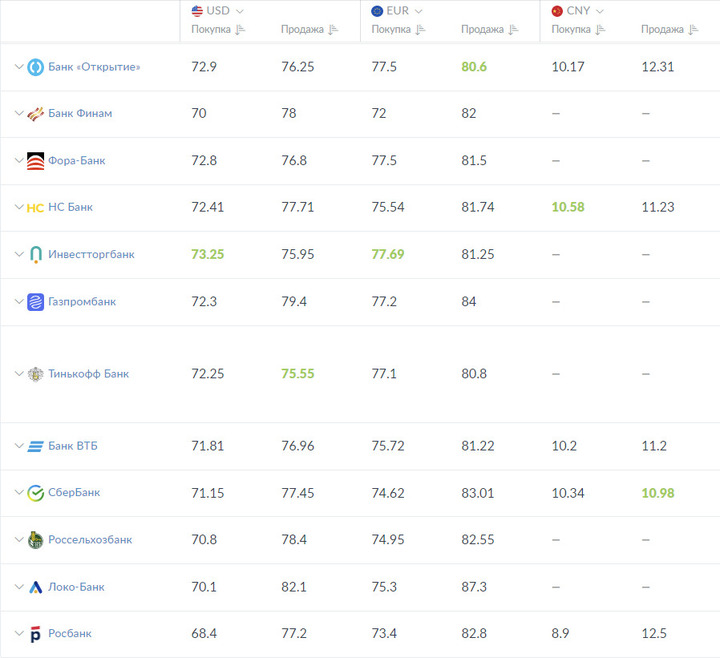
Task: Click the Fora-Bank red striped logo
Action: [35, 161]
